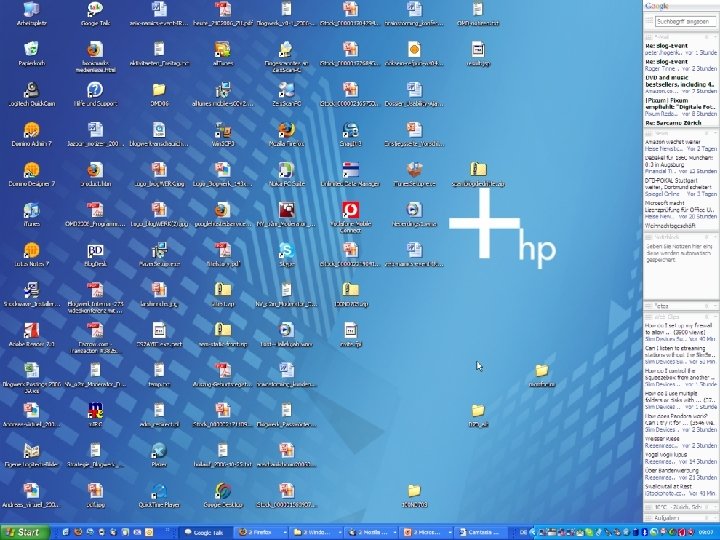
Task: Select the Vodafone Mobile Connect shortcut
Action: tap(350, 218)
